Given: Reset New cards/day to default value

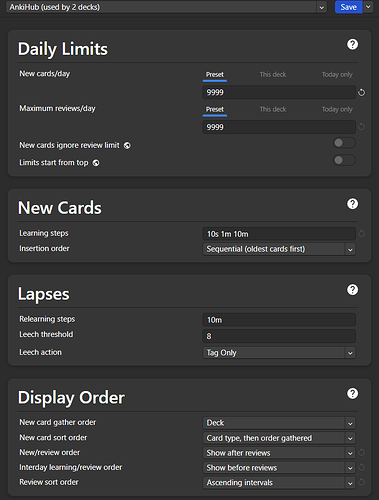Looking at the screenshot, I should point(361,92).
